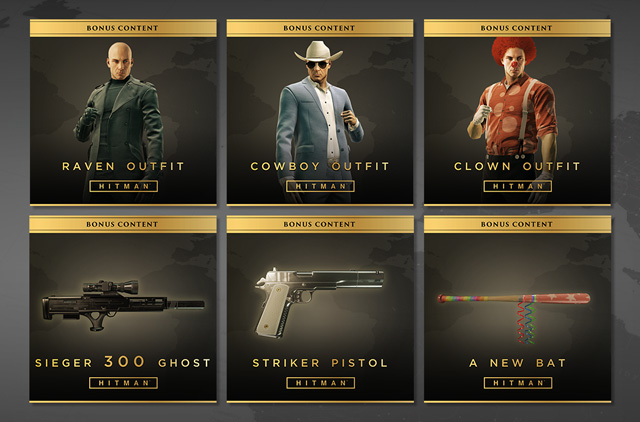Click the Striker Pistol title text

point(320,363)
